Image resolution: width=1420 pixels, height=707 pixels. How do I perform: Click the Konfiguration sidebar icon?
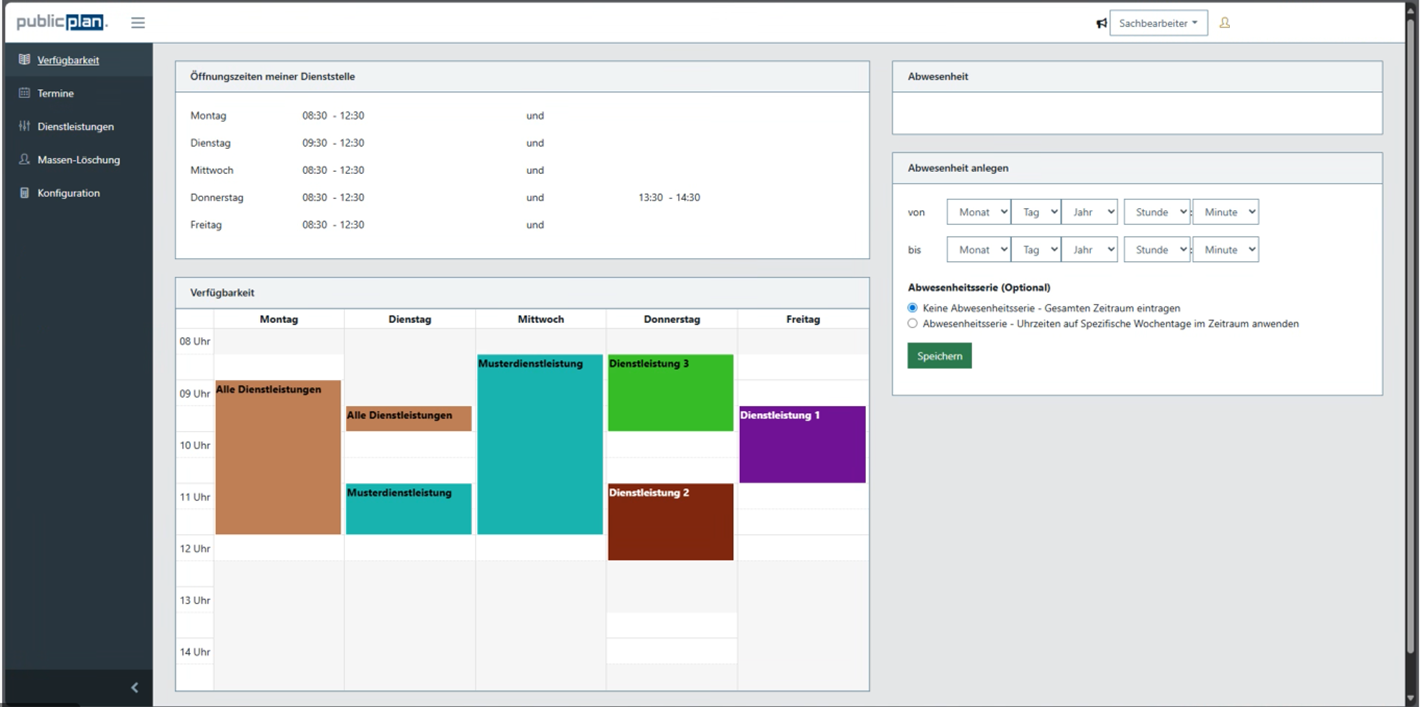point(25,193)
